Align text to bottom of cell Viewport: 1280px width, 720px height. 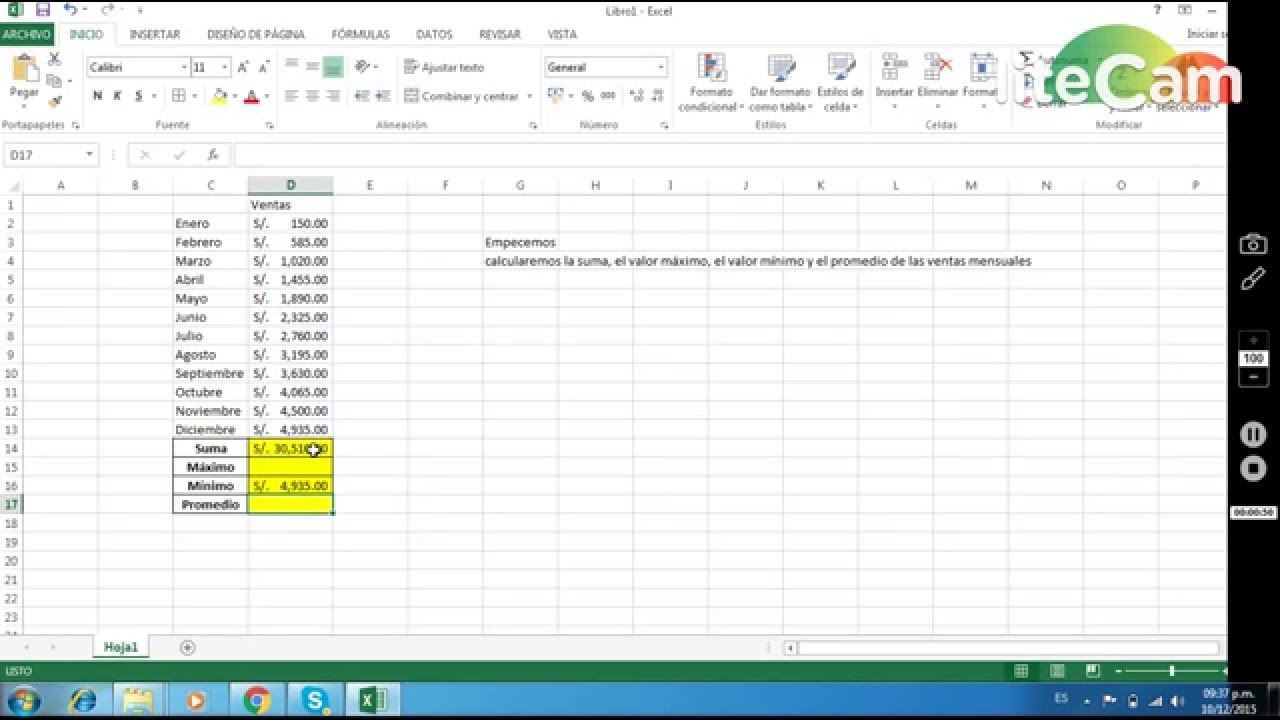[x=333, y=66]
